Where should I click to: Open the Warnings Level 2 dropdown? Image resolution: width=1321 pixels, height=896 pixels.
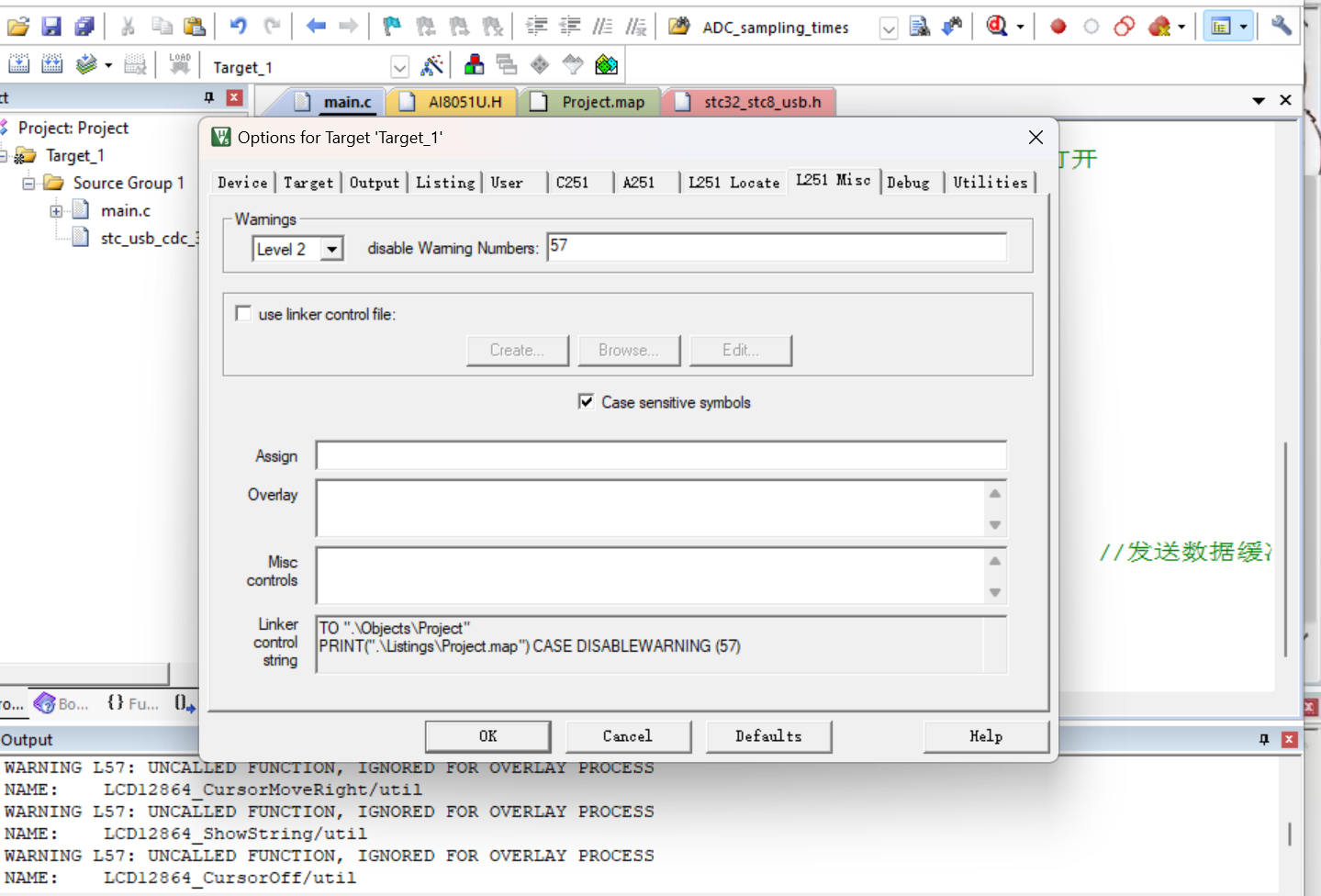point(332,249)
